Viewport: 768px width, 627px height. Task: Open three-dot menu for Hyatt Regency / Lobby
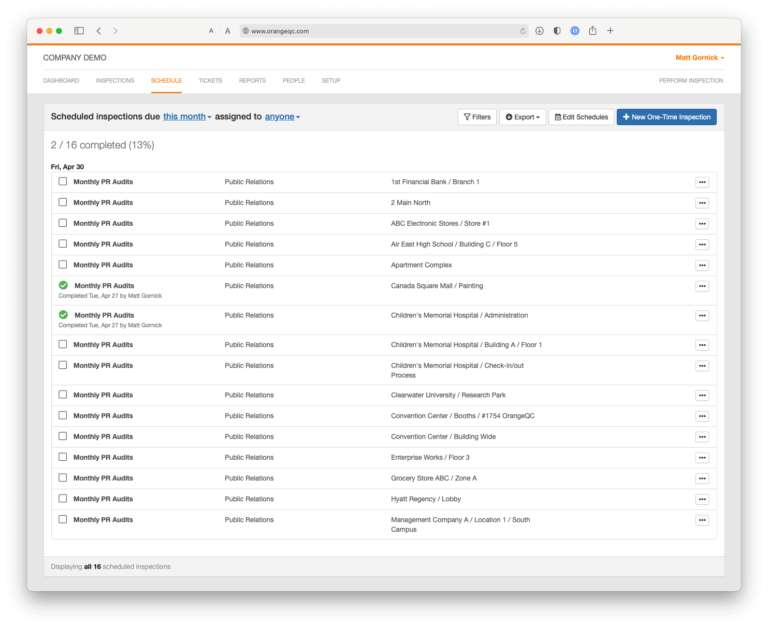tap(702, 499)
